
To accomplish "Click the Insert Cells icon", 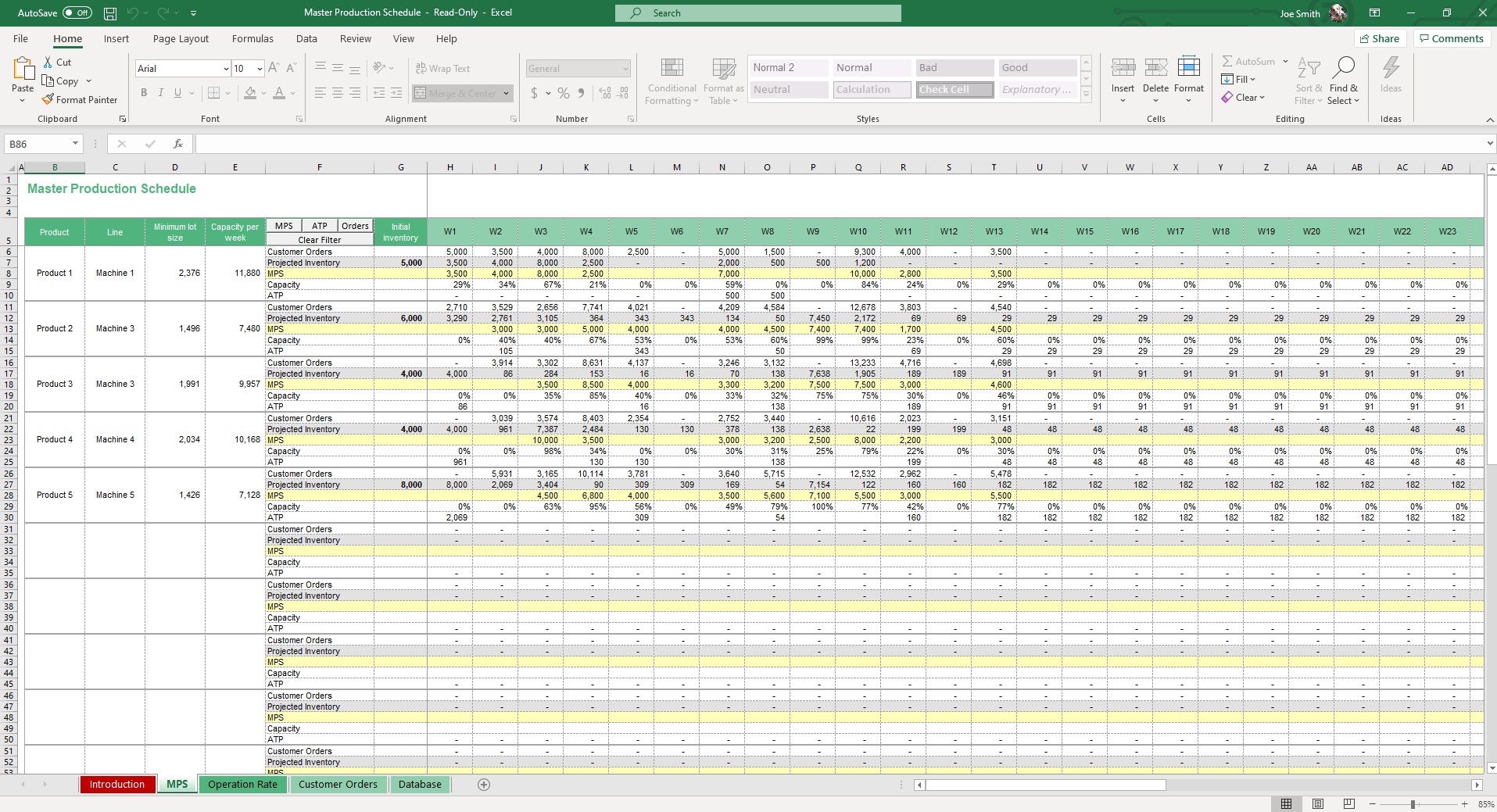I will click(1123, 69).
